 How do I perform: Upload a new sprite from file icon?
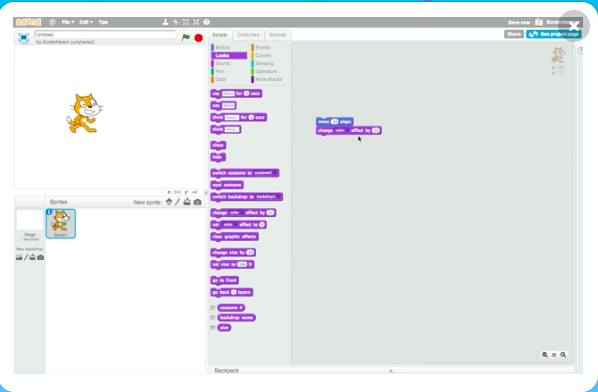coord(187,202)
